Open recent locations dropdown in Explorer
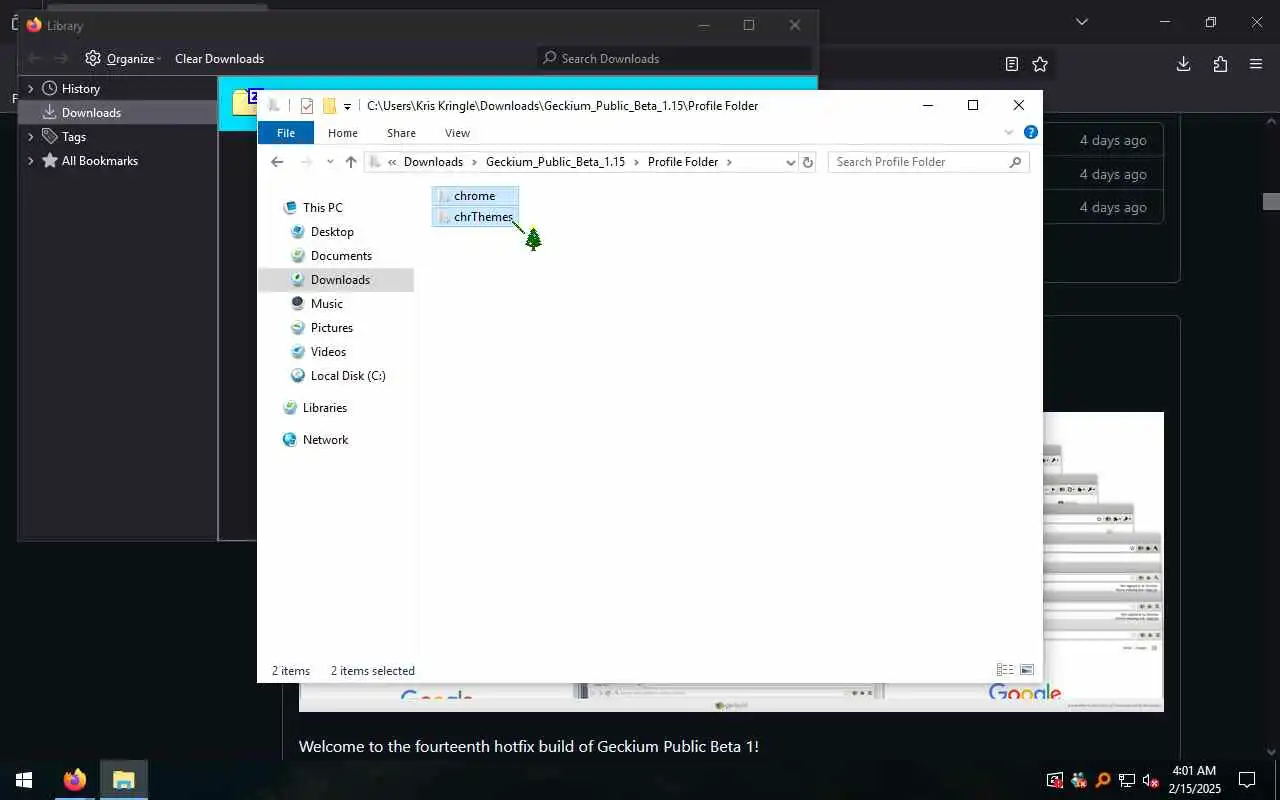Viewport: 1280px width, 800px height. (x=330, y=162)
